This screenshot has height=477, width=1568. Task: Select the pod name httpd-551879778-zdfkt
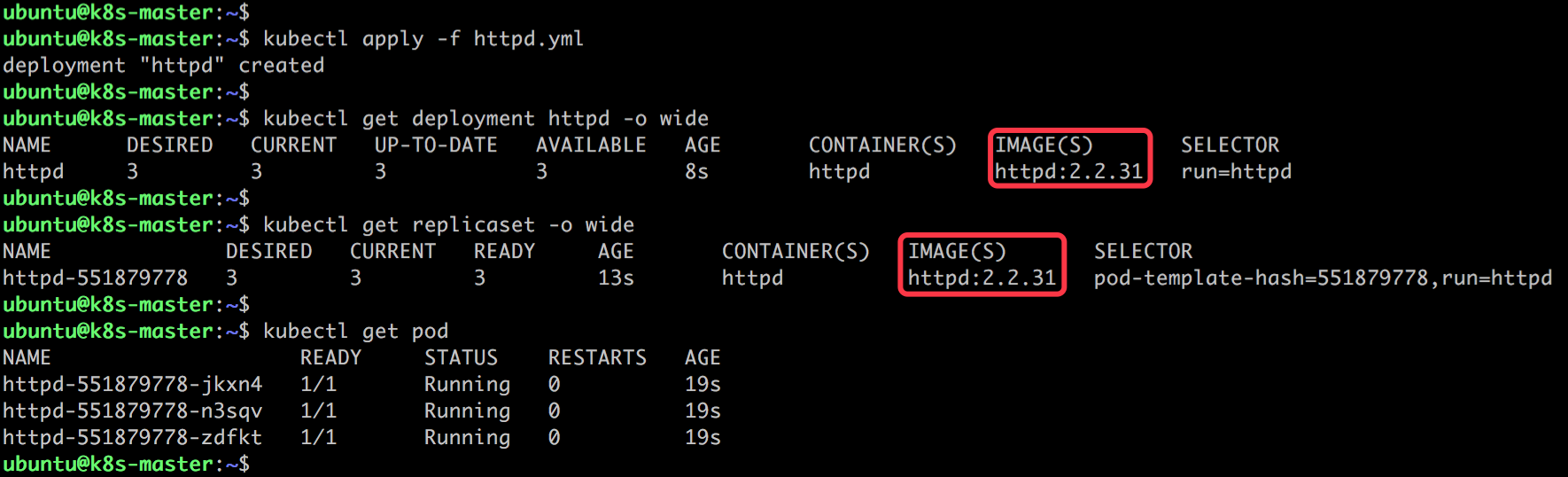click(x=133, y=438)
